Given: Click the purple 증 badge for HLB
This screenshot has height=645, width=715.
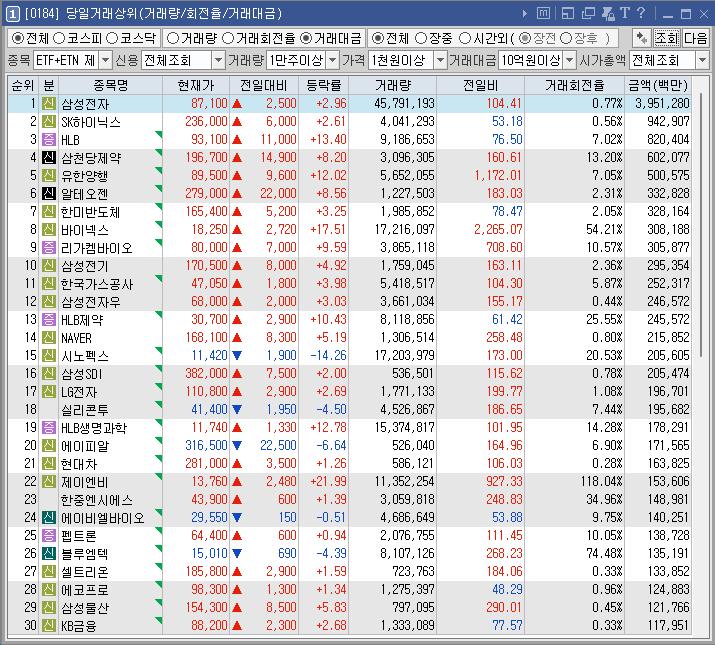Looking at the screenshot, I should (49, 140).
